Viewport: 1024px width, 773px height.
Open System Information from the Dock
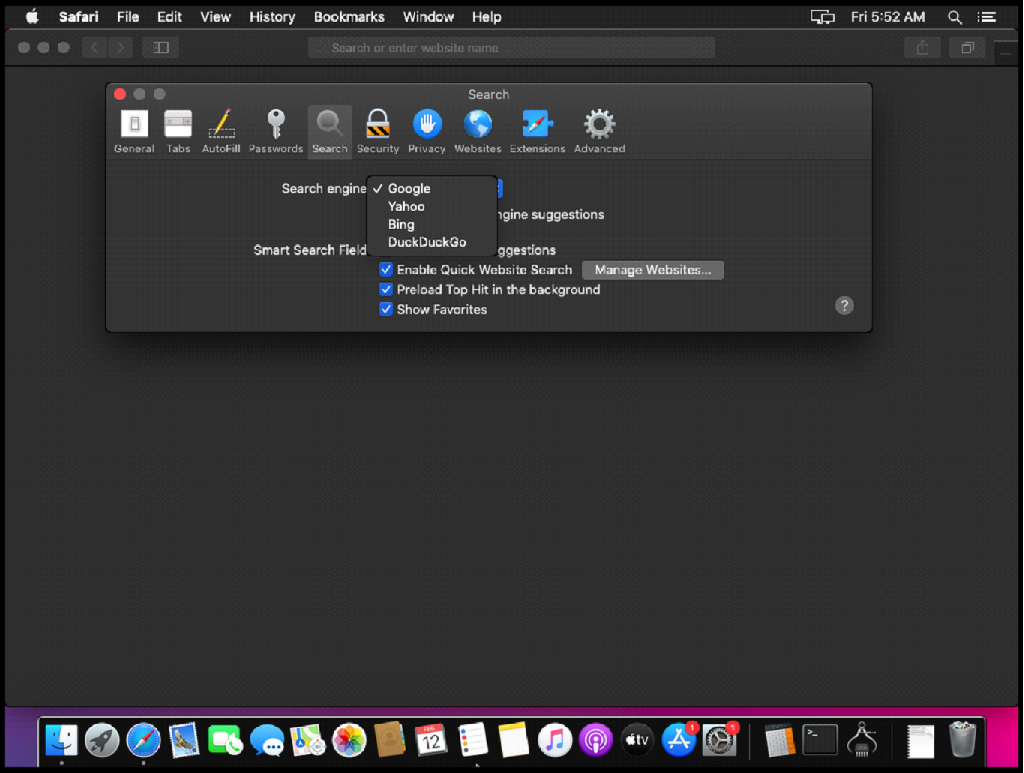(861, 740)
